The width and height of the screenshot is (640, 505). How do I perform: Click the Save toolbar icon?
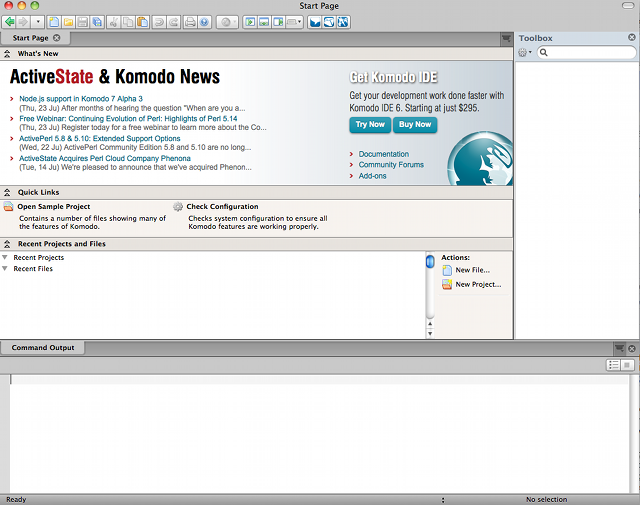[x=82, y=22]
